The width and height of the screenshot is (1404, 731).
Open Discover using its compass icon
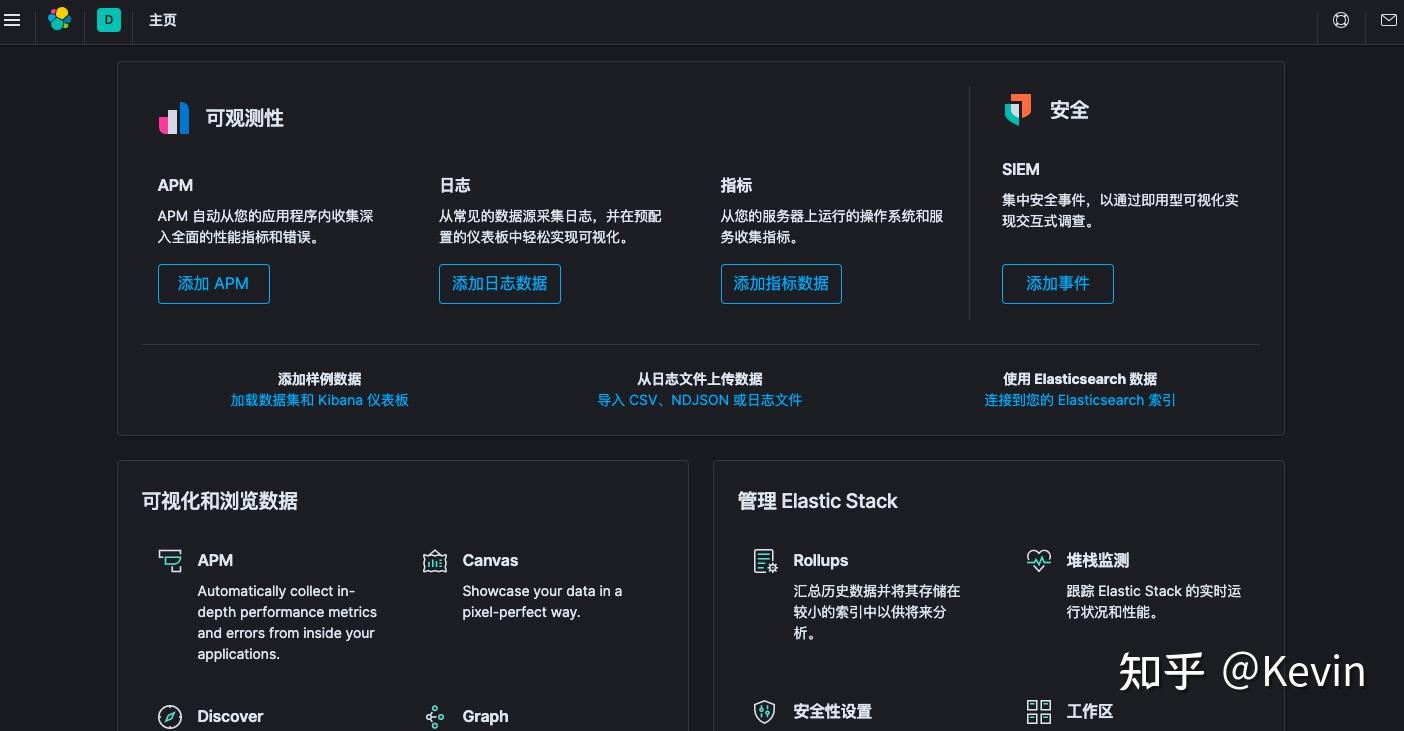tap(170, 716)
